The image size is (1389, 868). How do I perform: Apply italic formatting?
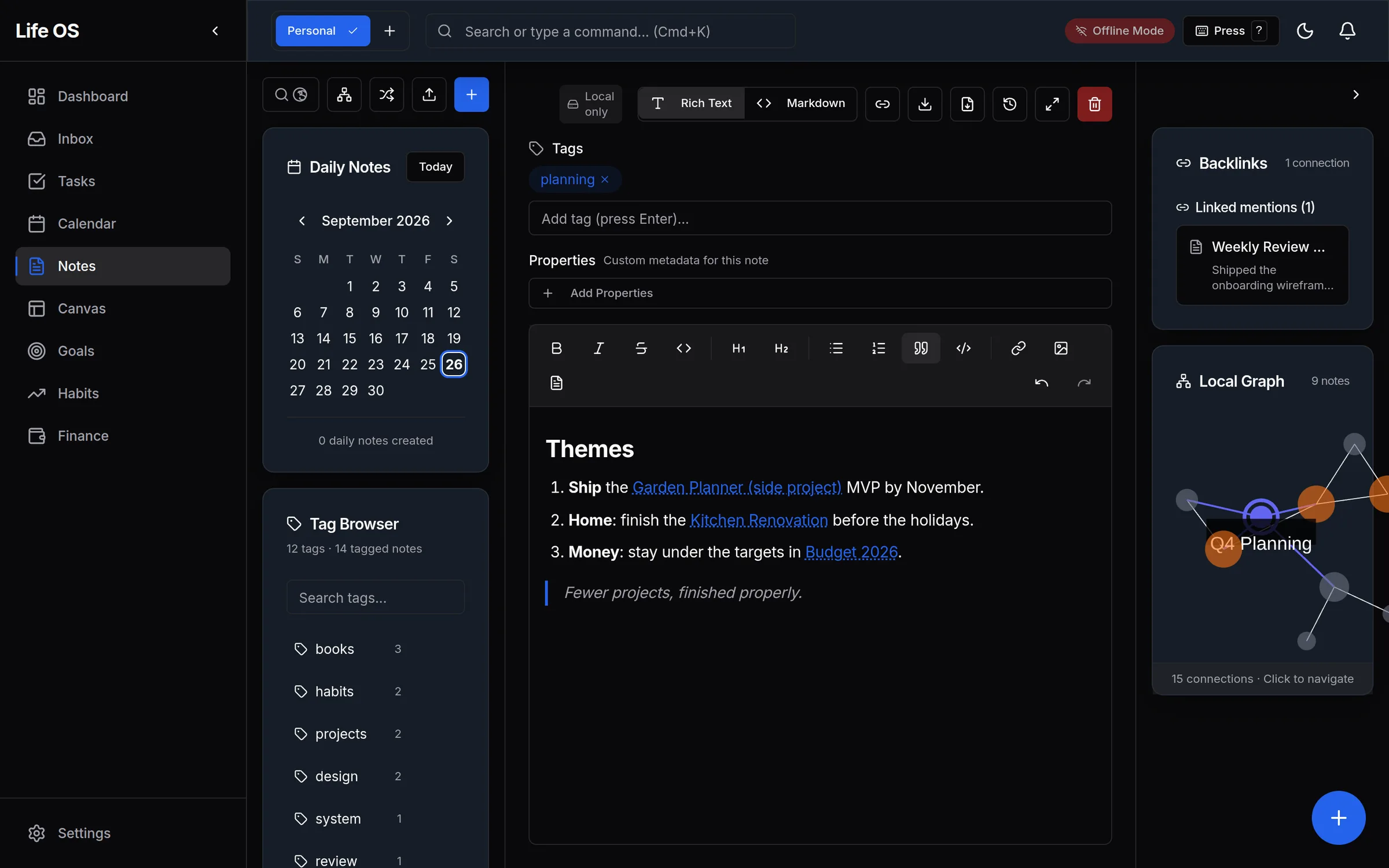(598, 348)
